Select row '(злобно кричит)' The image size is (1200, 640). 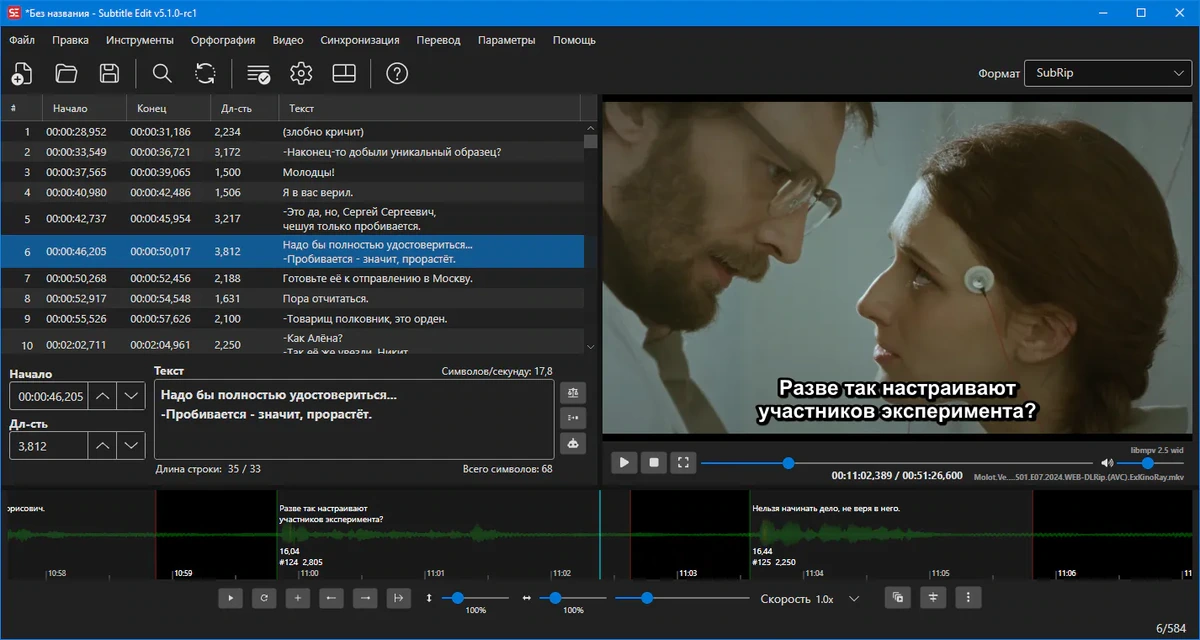[x=292, y=132]
